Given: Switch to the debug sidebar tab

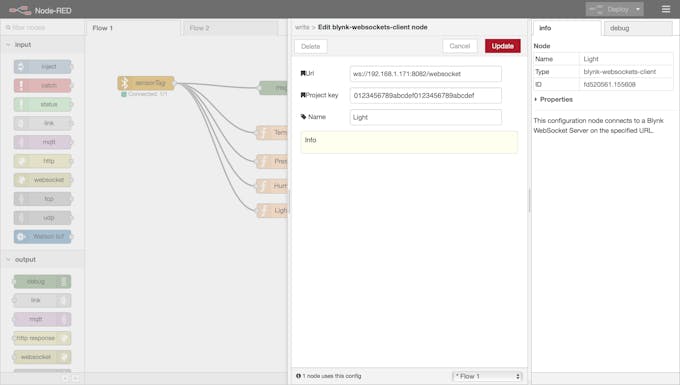Looking at the screenshot, I should (638, 28).
